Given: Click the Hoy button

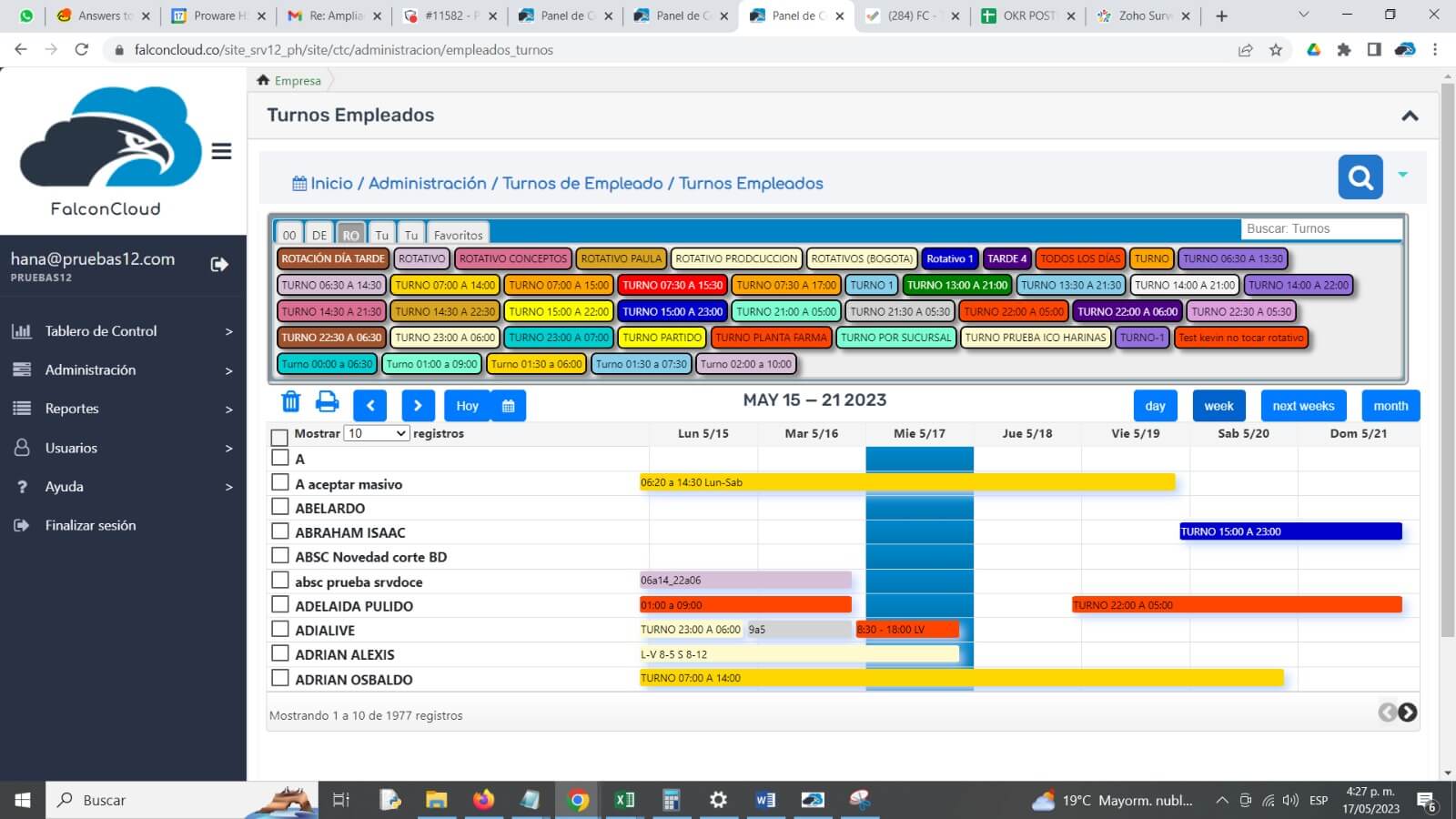Looking at the screenshot, I should pos(467,406).
